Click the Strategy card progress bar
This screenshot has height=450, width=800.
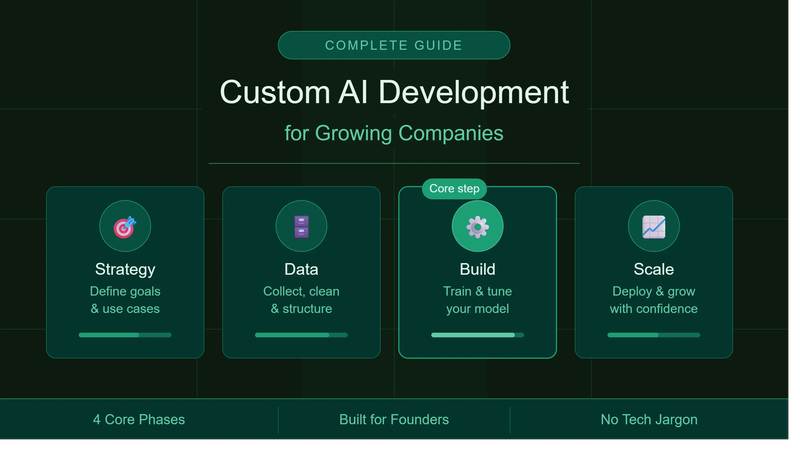[125, 335]
